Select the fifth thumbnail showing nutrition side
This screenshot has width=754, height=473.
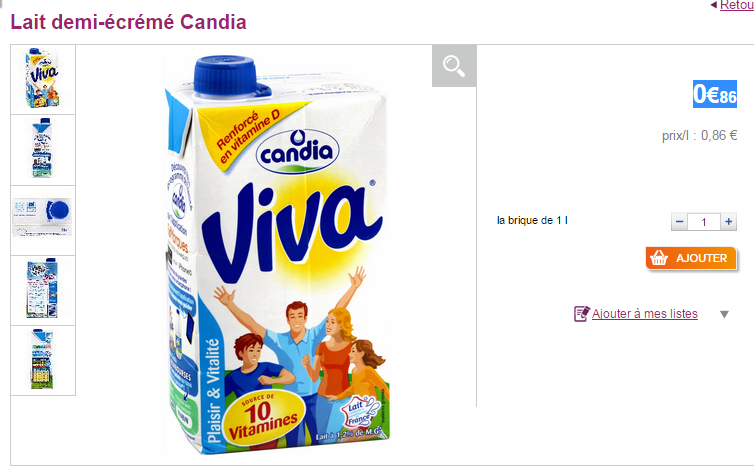(x=43, y=361)
